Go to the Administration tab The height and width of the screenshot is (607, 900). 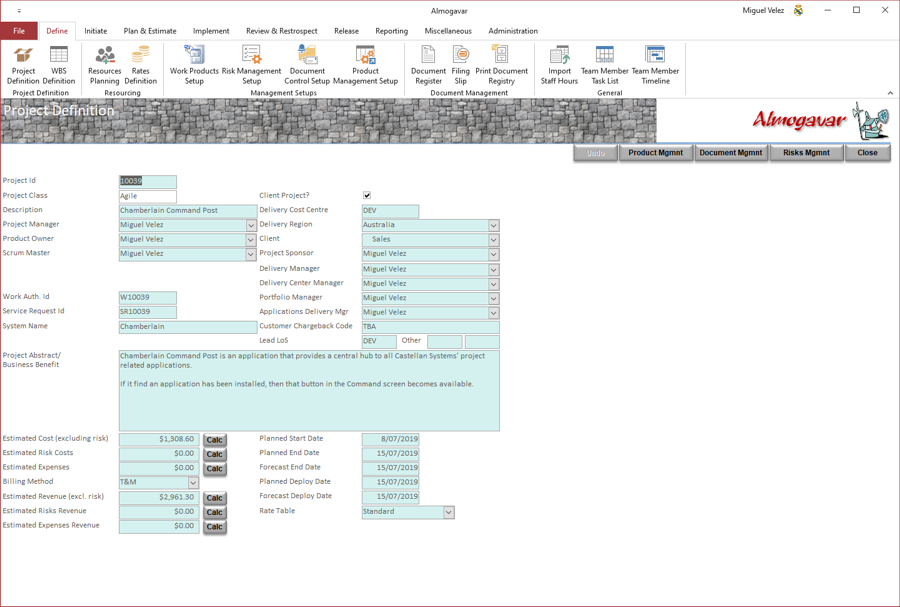(513, 31)
